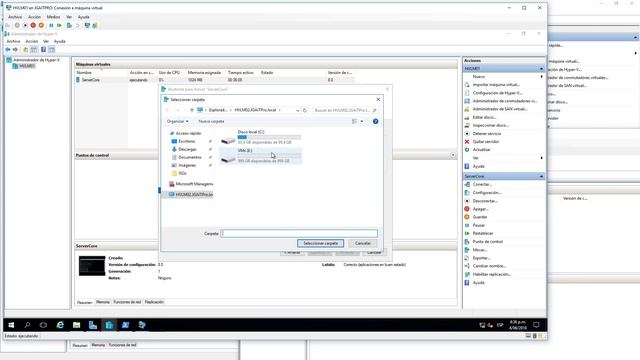Select HVLM01 node in Hyper-V tree
The height and width of the screenshot is (360, 640).
pyautogui.click(x=27, y=66)
